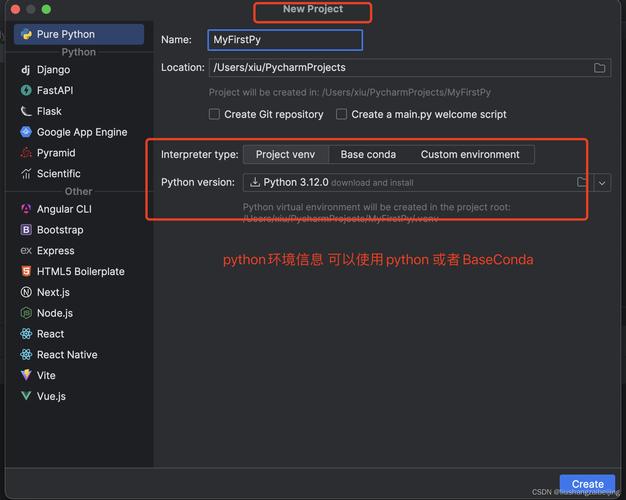Choose Angular CLI project label
The height and width of the screenshot is (500, 626).
tap(64, 209)
